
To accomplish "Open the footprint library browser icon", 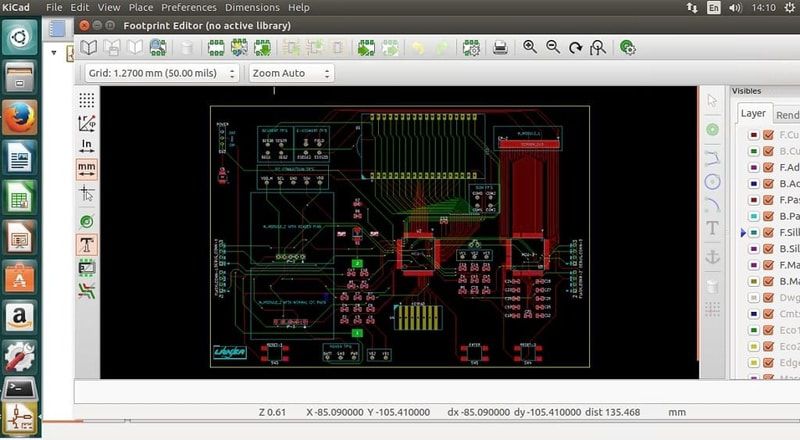I will click(158, 48).
